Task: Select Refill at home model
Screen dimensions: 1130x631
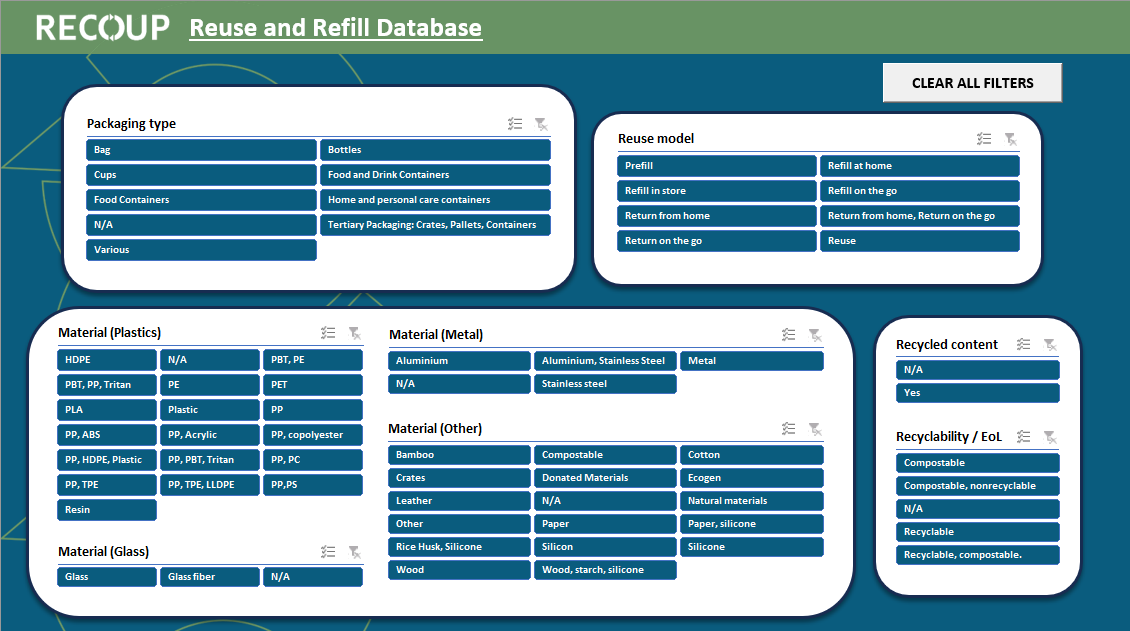Action: [x=920, y=166]
